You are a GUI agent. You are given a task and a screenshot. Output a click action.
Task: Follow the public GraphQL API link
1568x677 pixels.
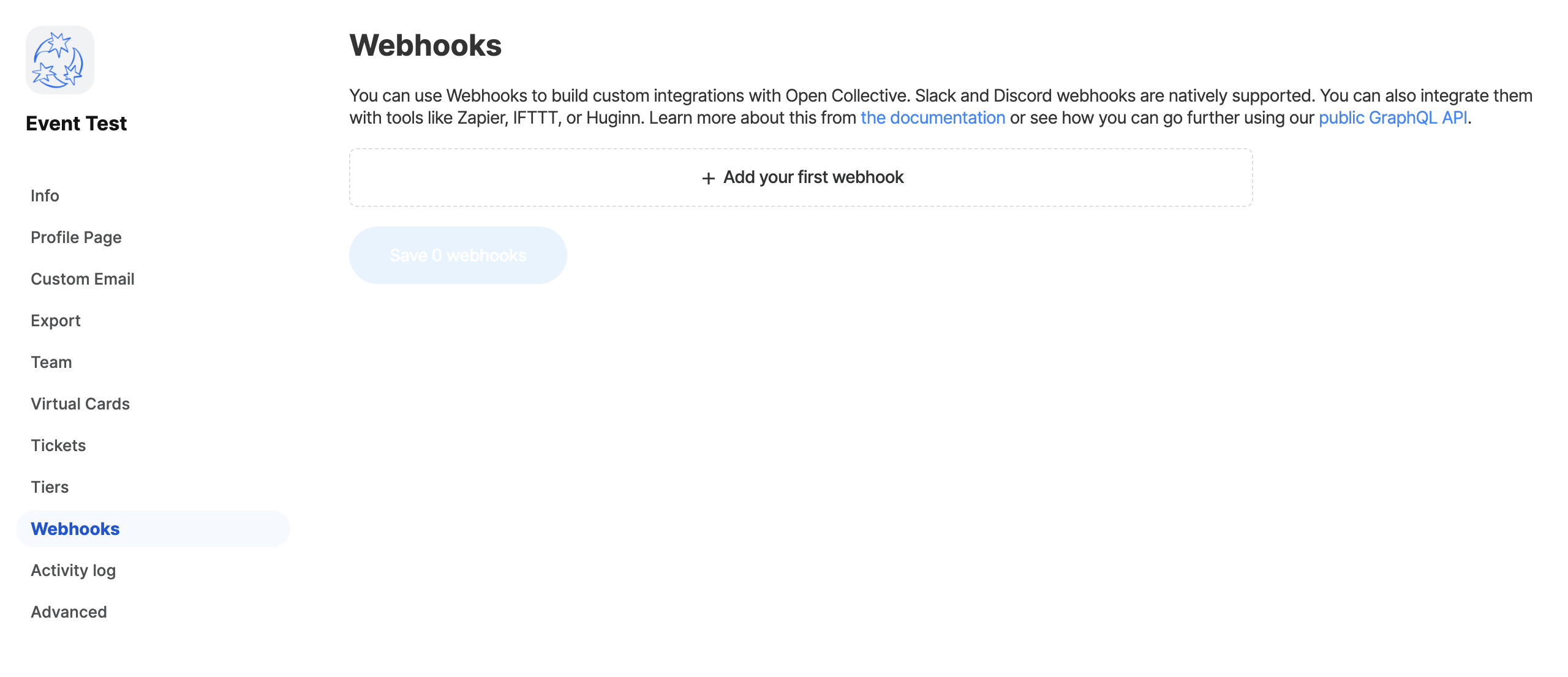pos(1392,118)
